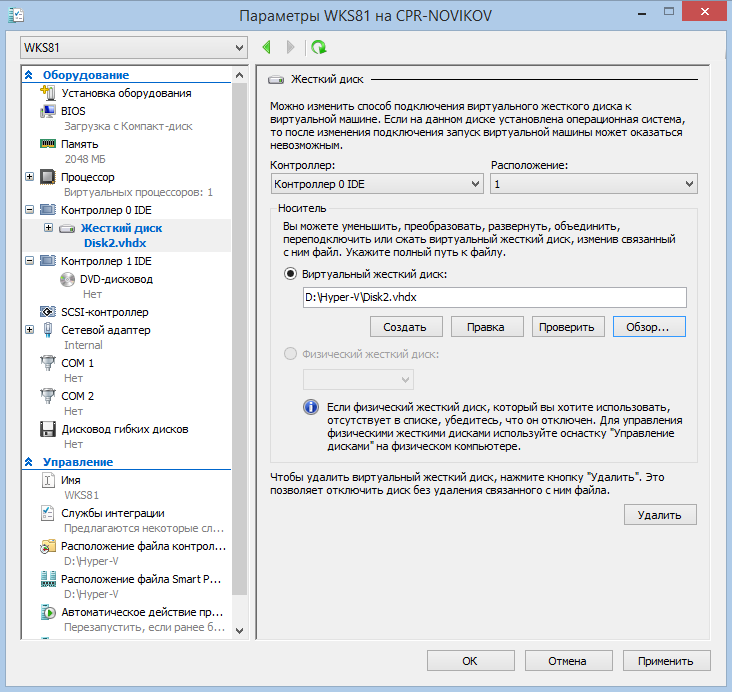This screenshot has width=732, height=692.
Task: Select Виртуальный жесткий диск radio button
Action: click(291, 273)
